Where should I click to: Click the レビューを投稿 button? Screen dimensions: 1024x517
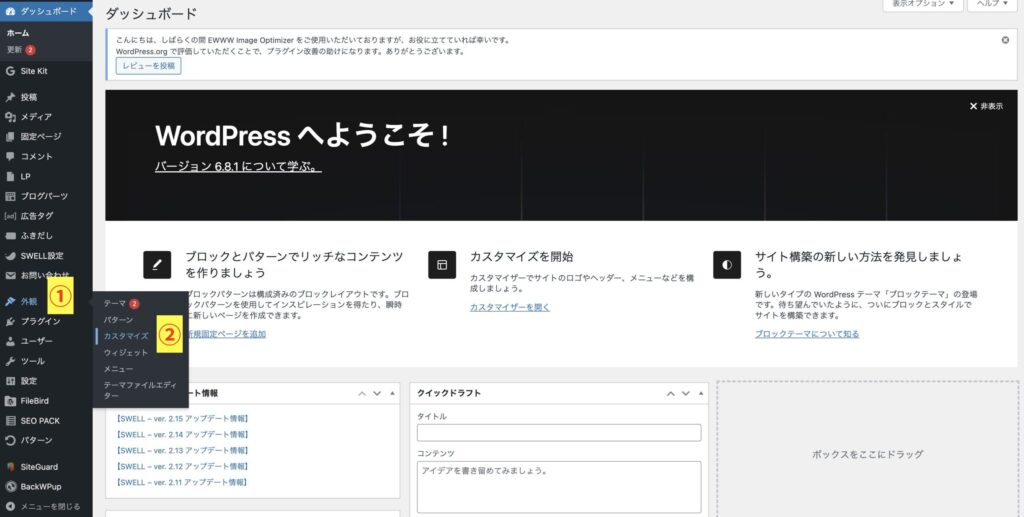pyautogui.click(x=149, y=66)
